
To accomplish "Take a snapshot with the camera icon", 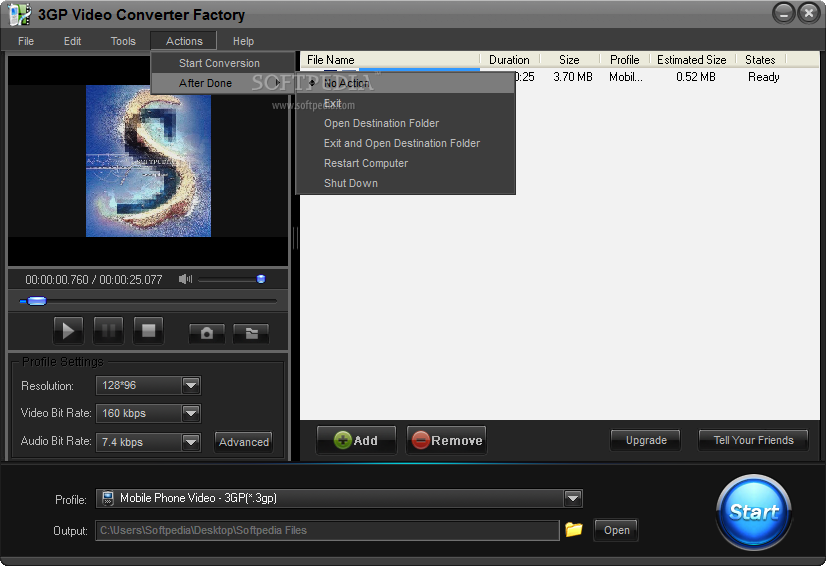I will 207,333.
